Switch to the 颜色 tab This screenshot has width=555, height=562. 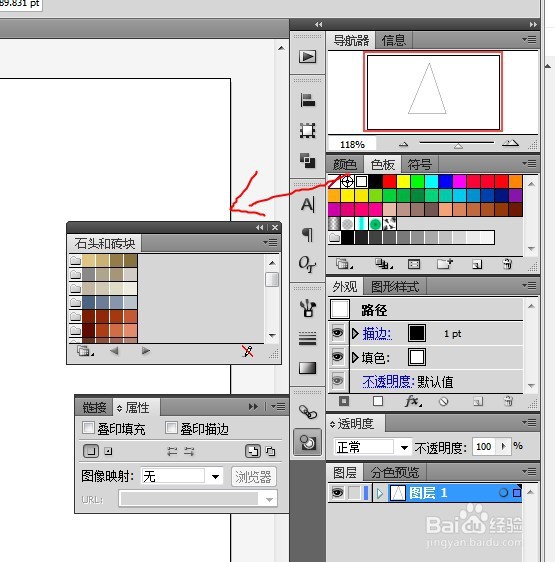[x=345, y=165]
